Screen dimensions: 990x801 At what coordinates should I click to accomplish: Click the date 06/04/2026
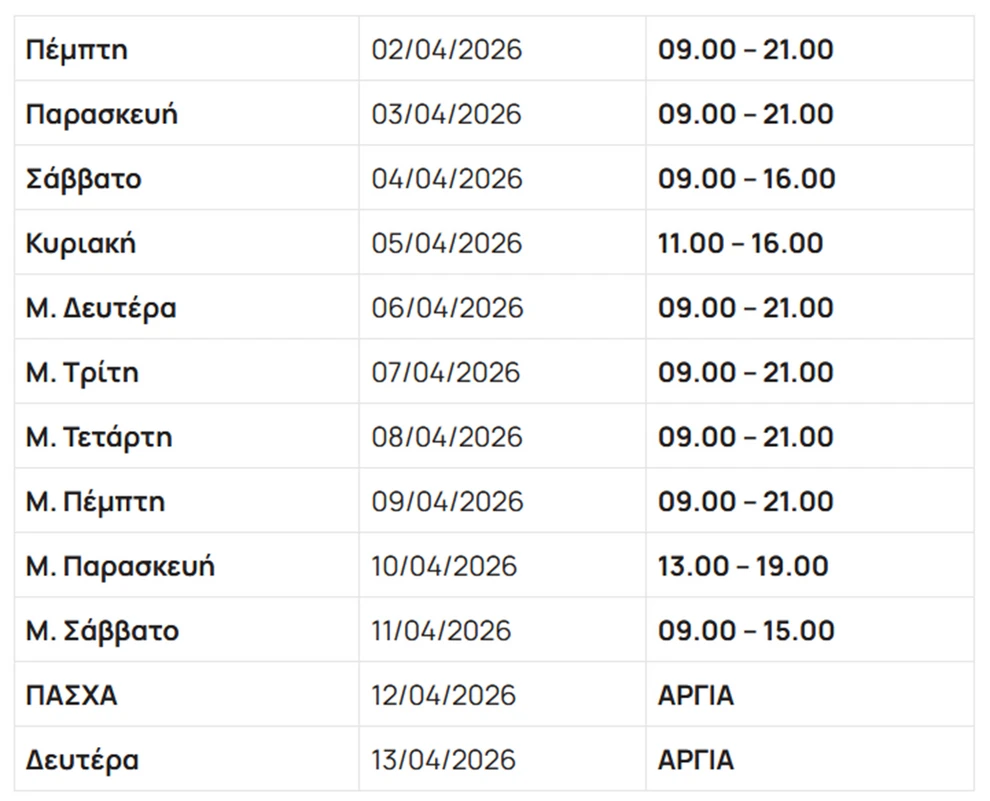coord(446,308)
